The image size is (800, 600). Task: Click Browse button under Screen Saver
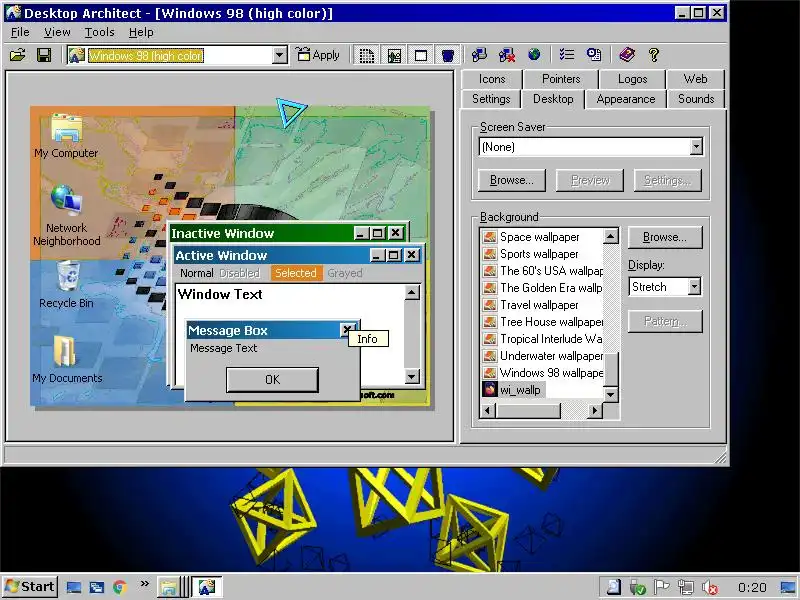coord(512,180)
